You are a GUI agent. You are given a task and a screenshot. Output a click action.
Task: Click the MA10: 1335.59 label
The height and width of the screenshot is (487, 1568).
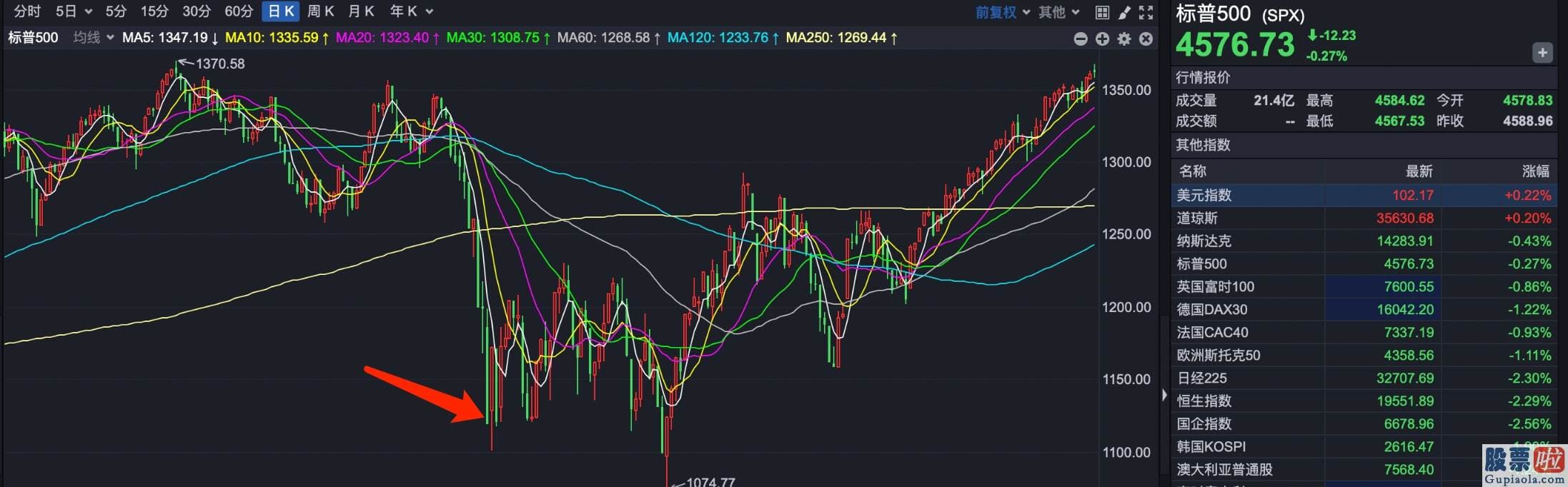coord(277,37)
